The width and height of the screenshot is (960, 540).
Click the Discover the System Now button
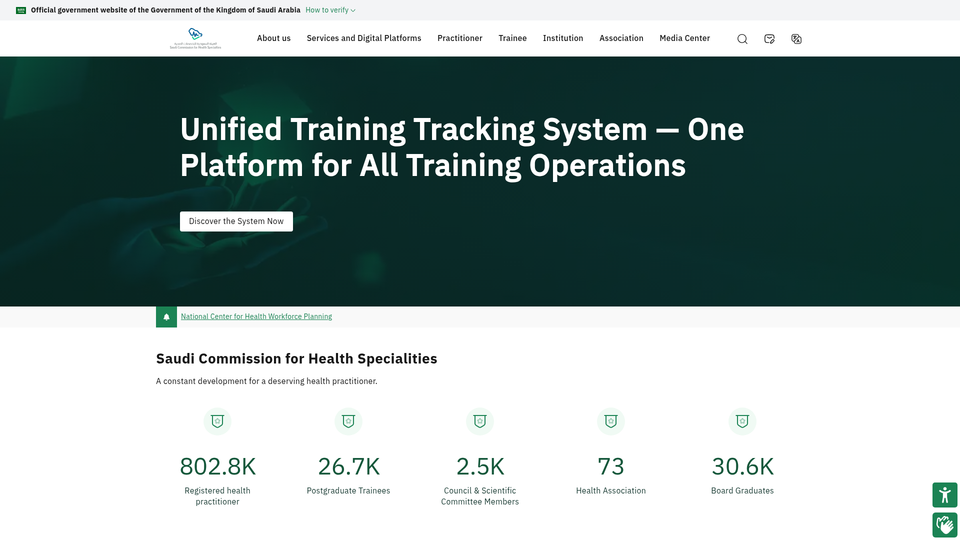pyautogui.click(x=236, y=221)
